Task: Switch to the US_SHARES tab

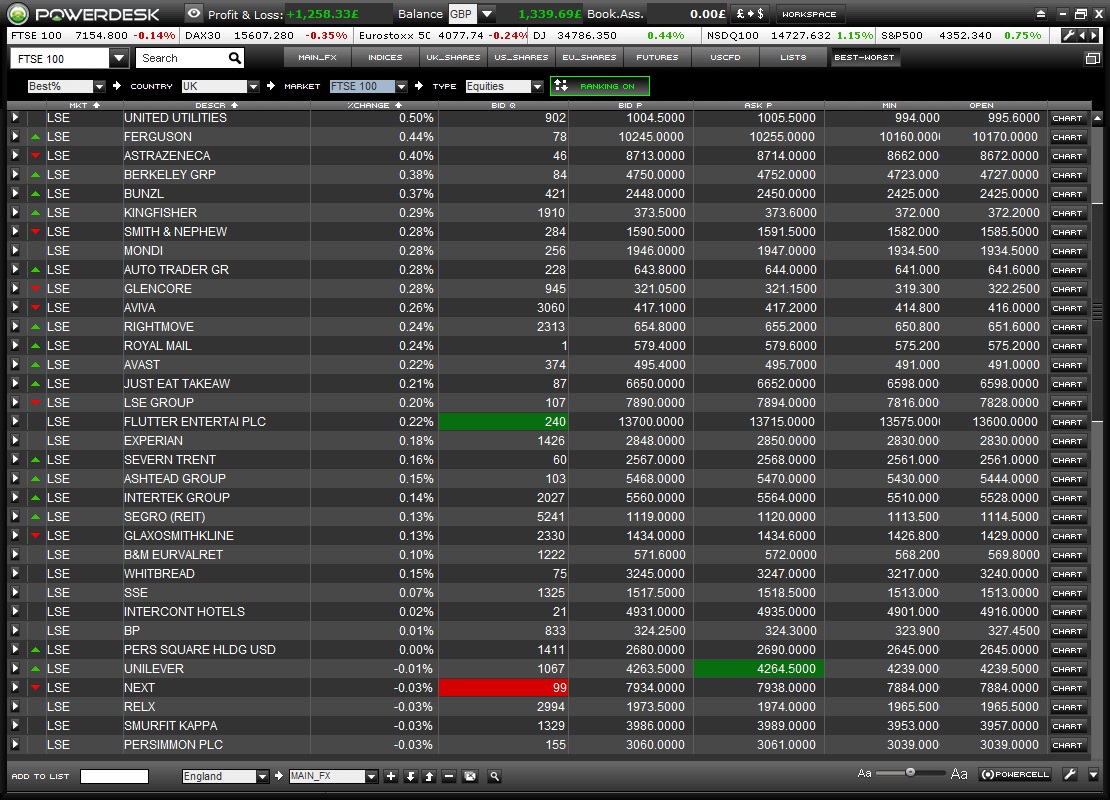Action: pos(521,57)
